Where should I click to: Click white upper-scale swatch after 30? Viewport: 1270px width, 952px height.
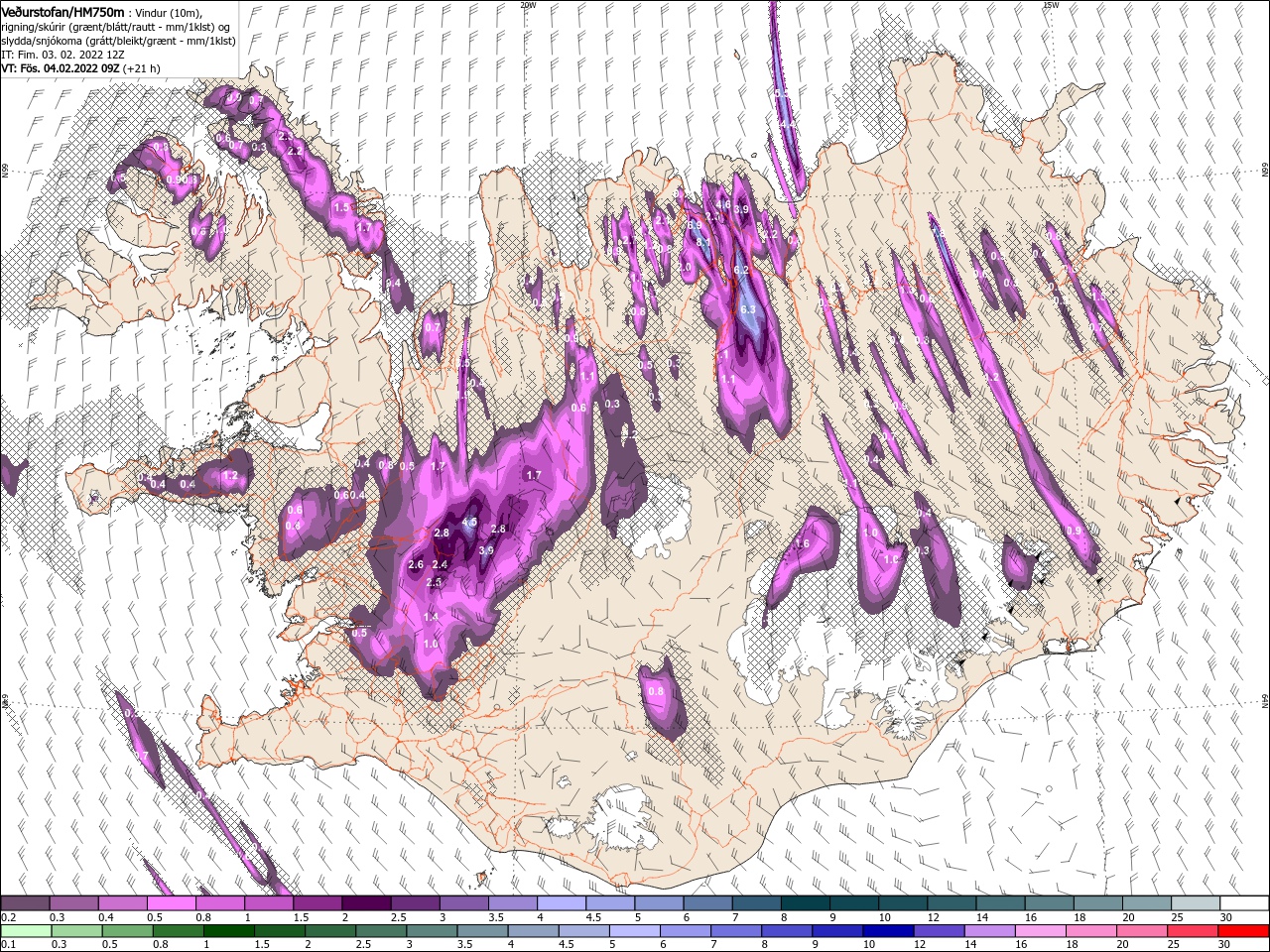pyautogui.click(x=1244, y=903)
